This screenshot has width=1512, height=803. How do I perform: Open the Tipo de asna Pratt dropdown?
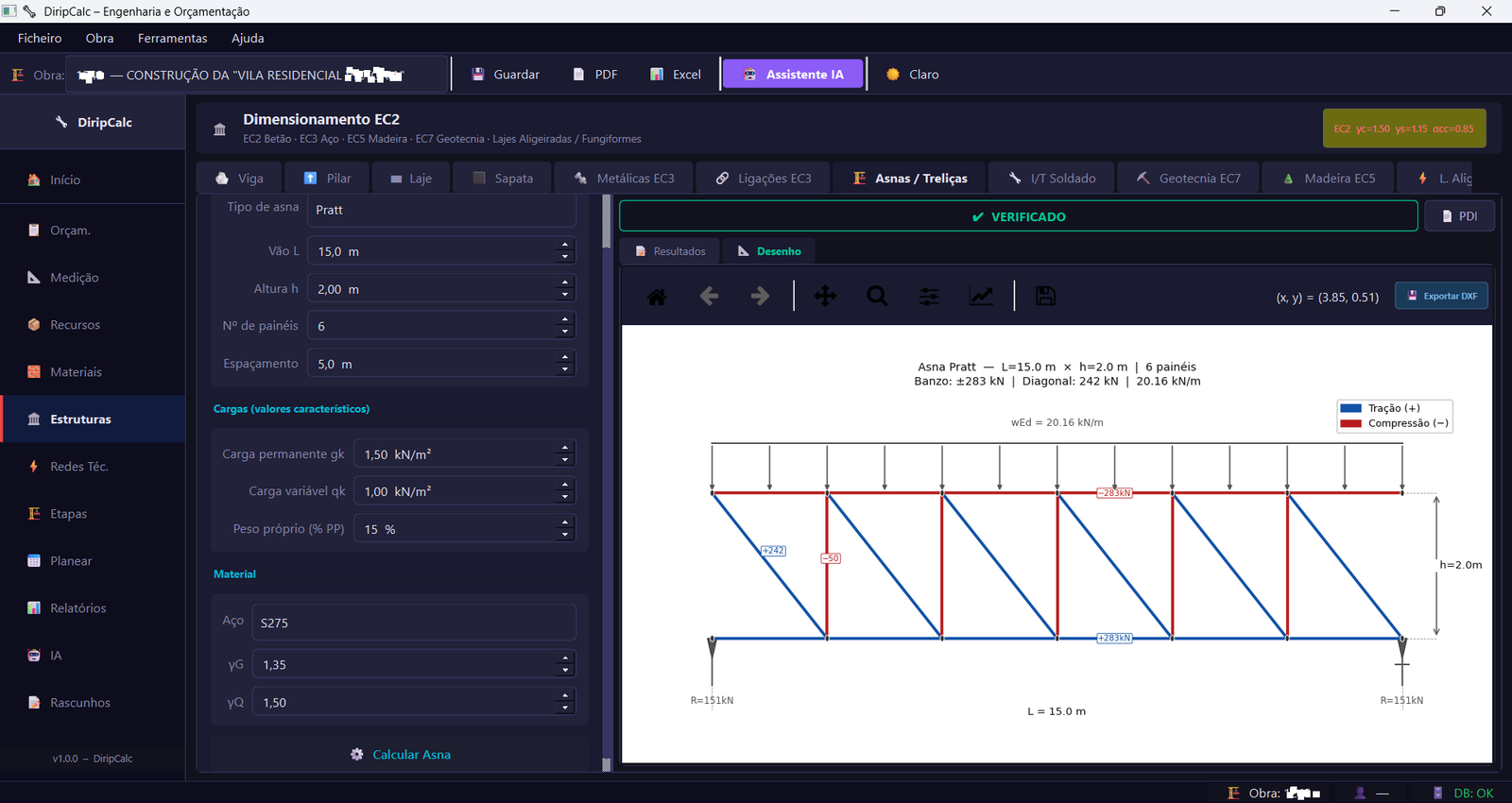[441, 210]
